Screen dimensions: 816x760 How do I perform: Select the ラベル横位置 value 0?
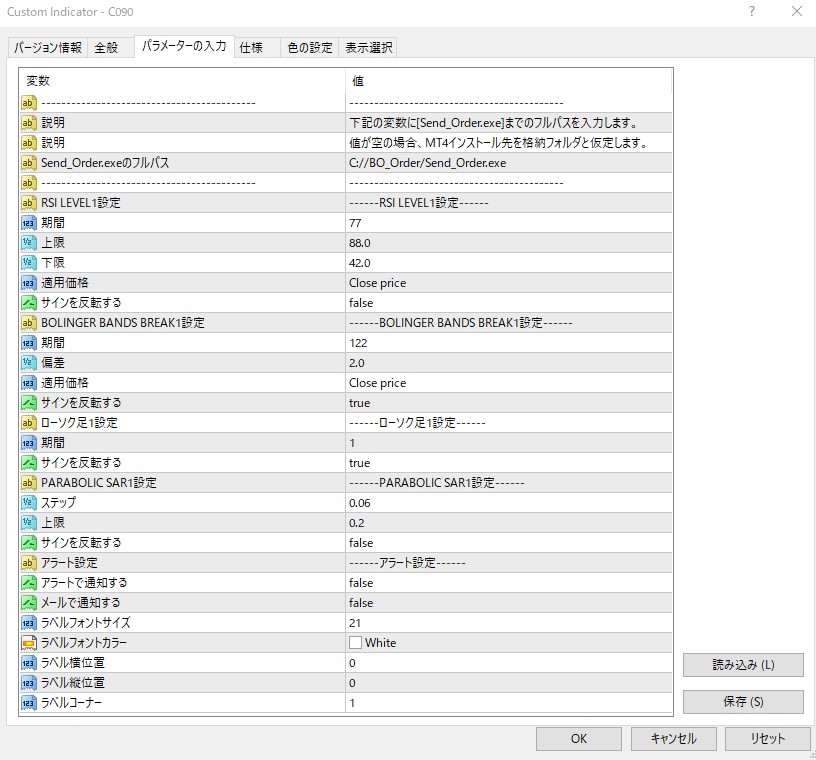352,663
